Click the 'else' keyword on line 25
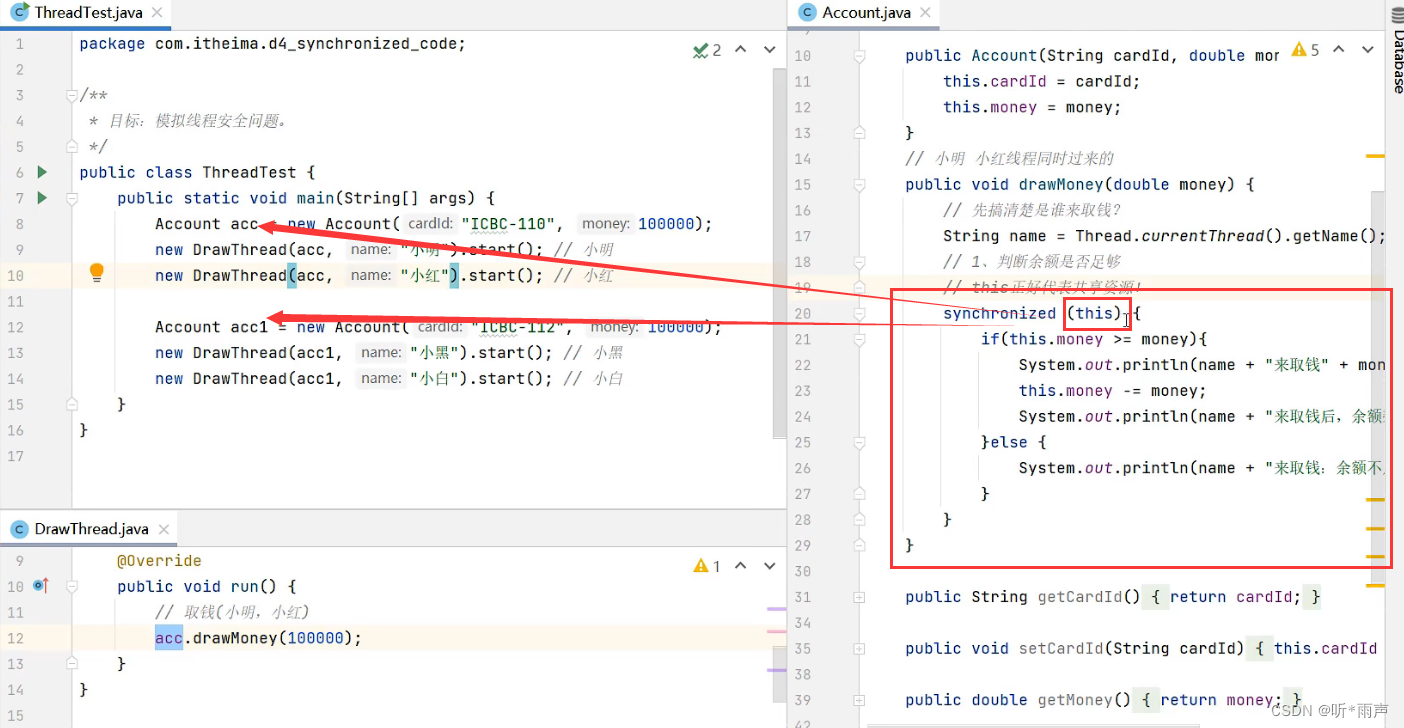This screenshot has height=728, width=1404. tap(1009, 442)
